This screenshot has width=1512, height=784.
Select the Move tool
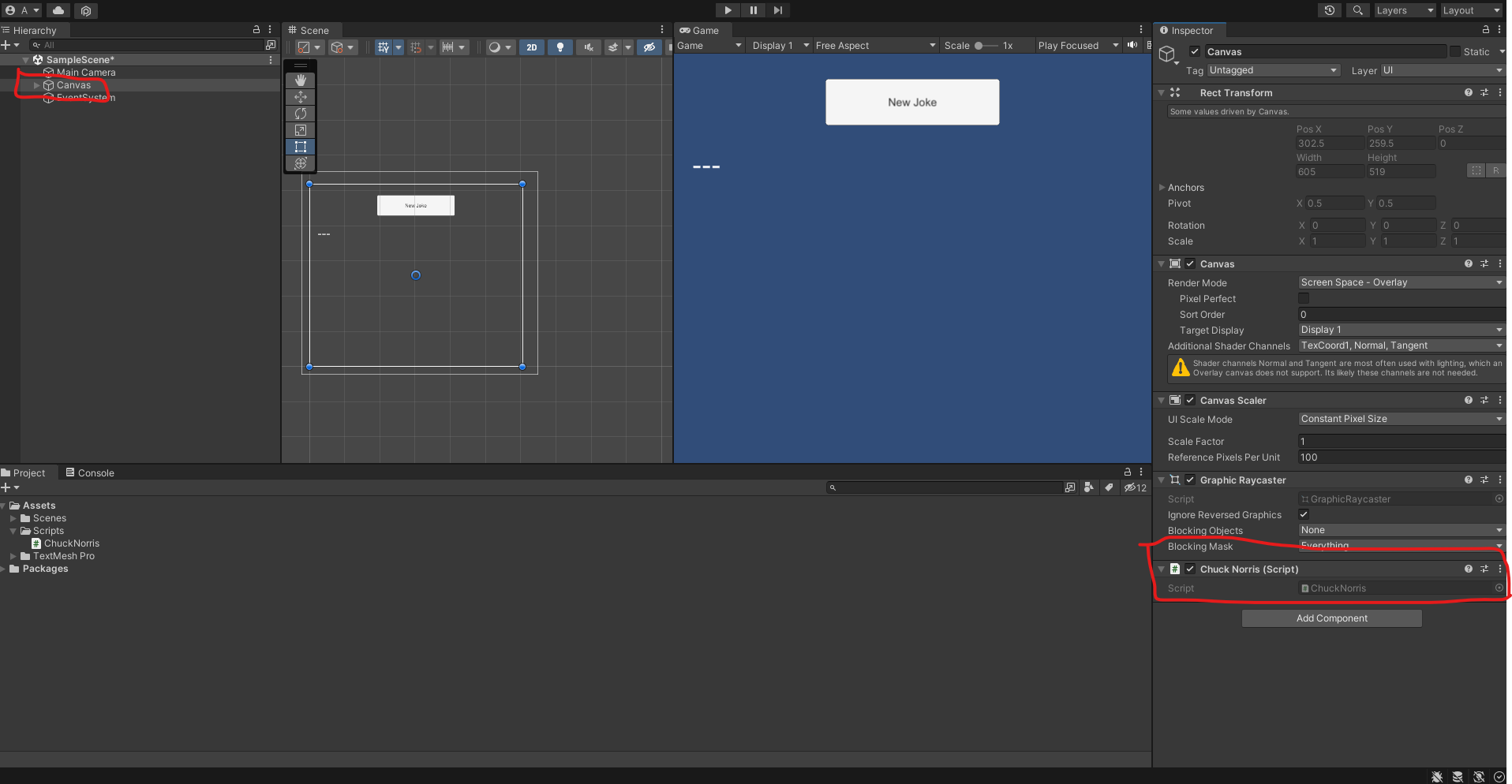point(301,97)
